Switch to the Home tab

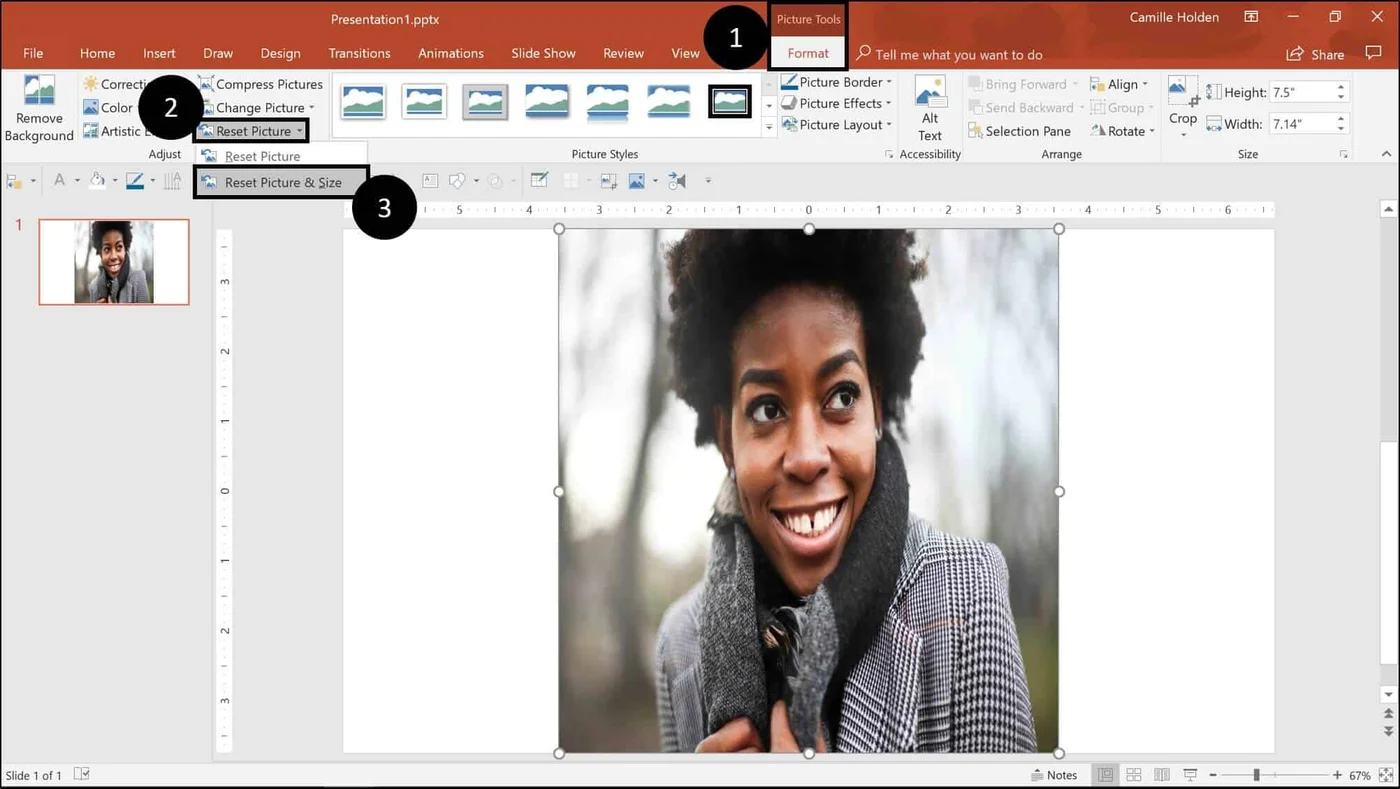click(x=97, y=54)
